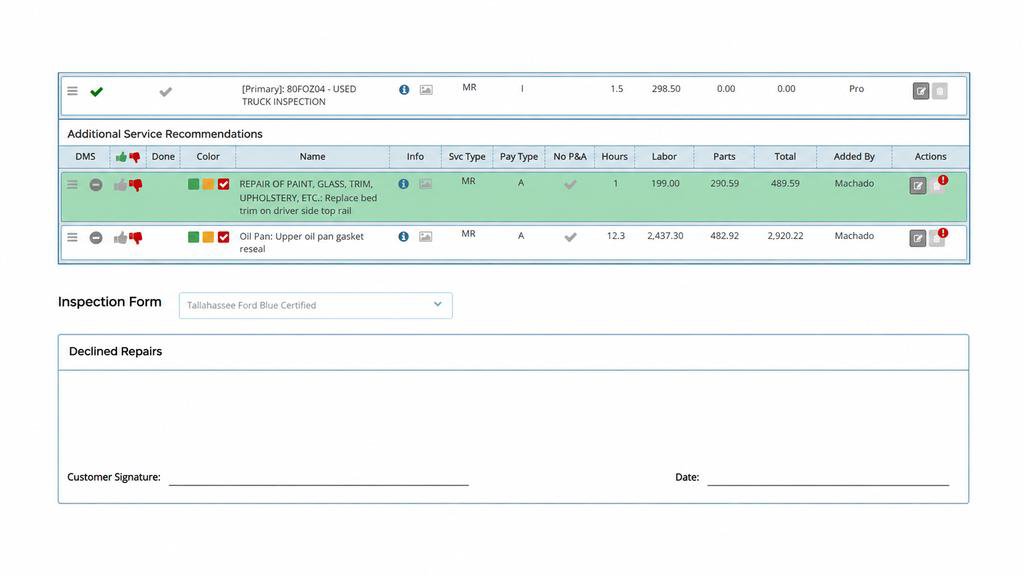1024x576 pixels.
Task: Click the Labor column header
Action: [x=664, y=157]
